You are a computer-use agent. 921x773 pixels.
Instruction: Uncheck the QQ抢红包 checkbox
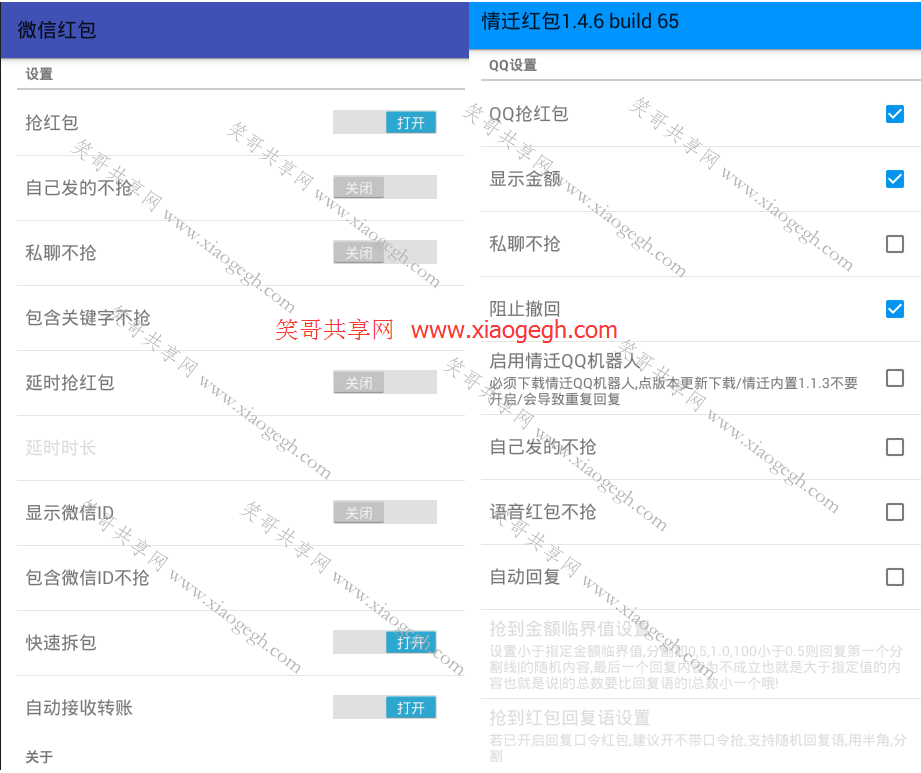point(895,114)
